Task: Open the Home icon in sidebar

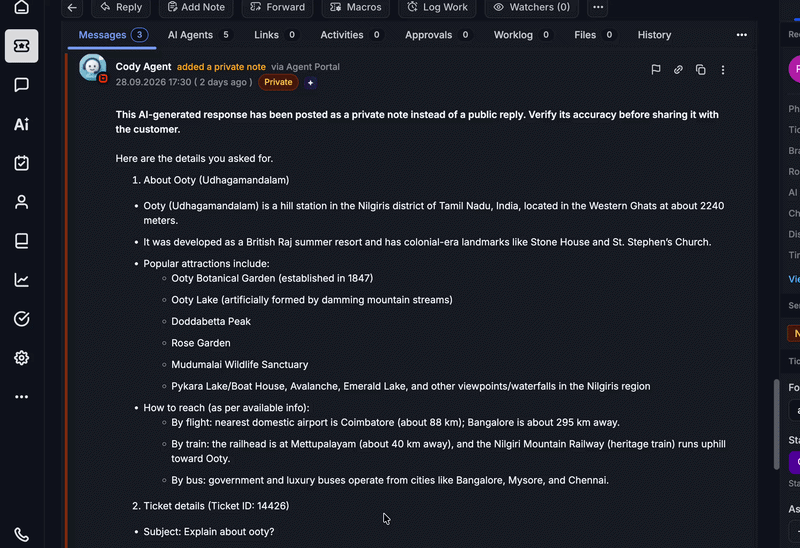Action: click(x=21, y=7)
